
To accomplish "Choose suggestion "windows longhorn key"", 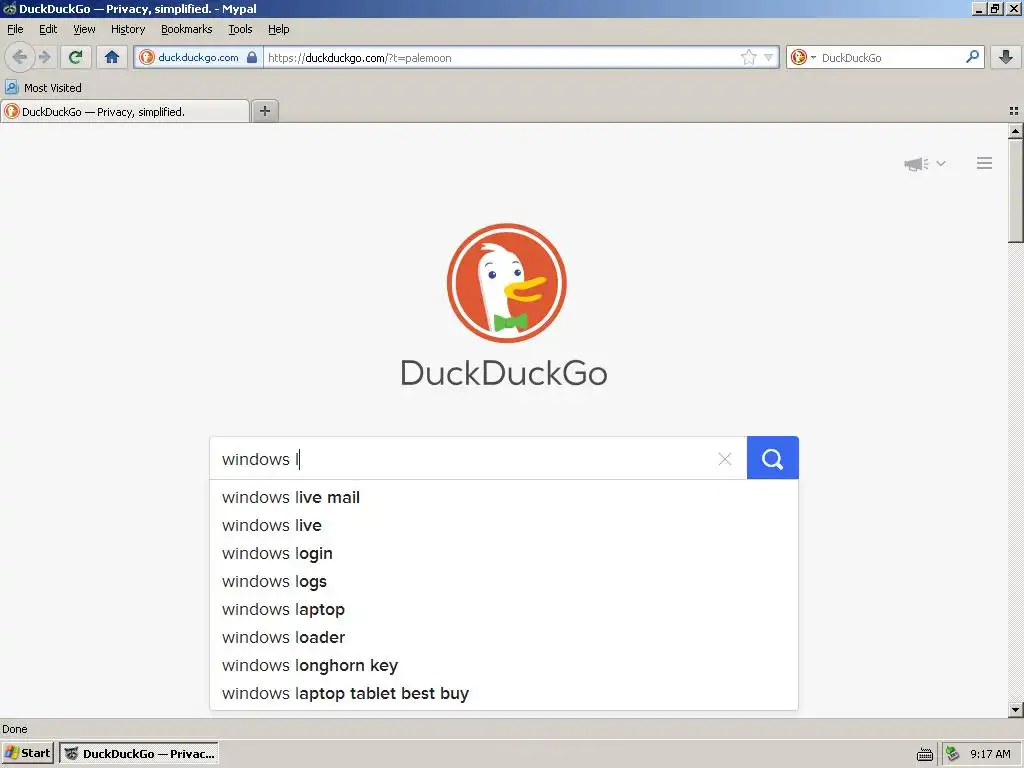I will [504, 666].
